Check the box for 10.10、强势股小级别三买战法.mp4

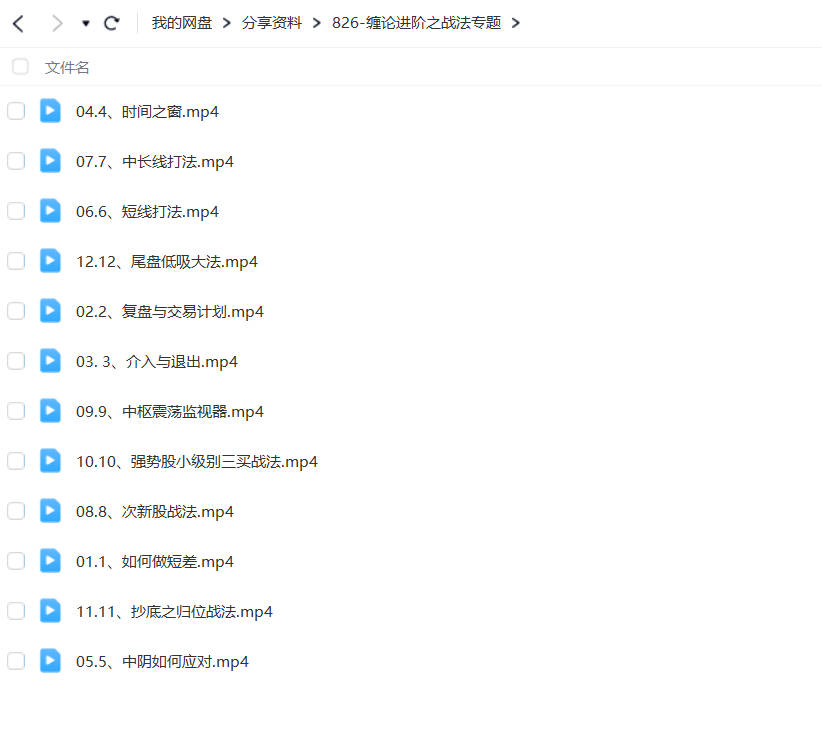16,461
